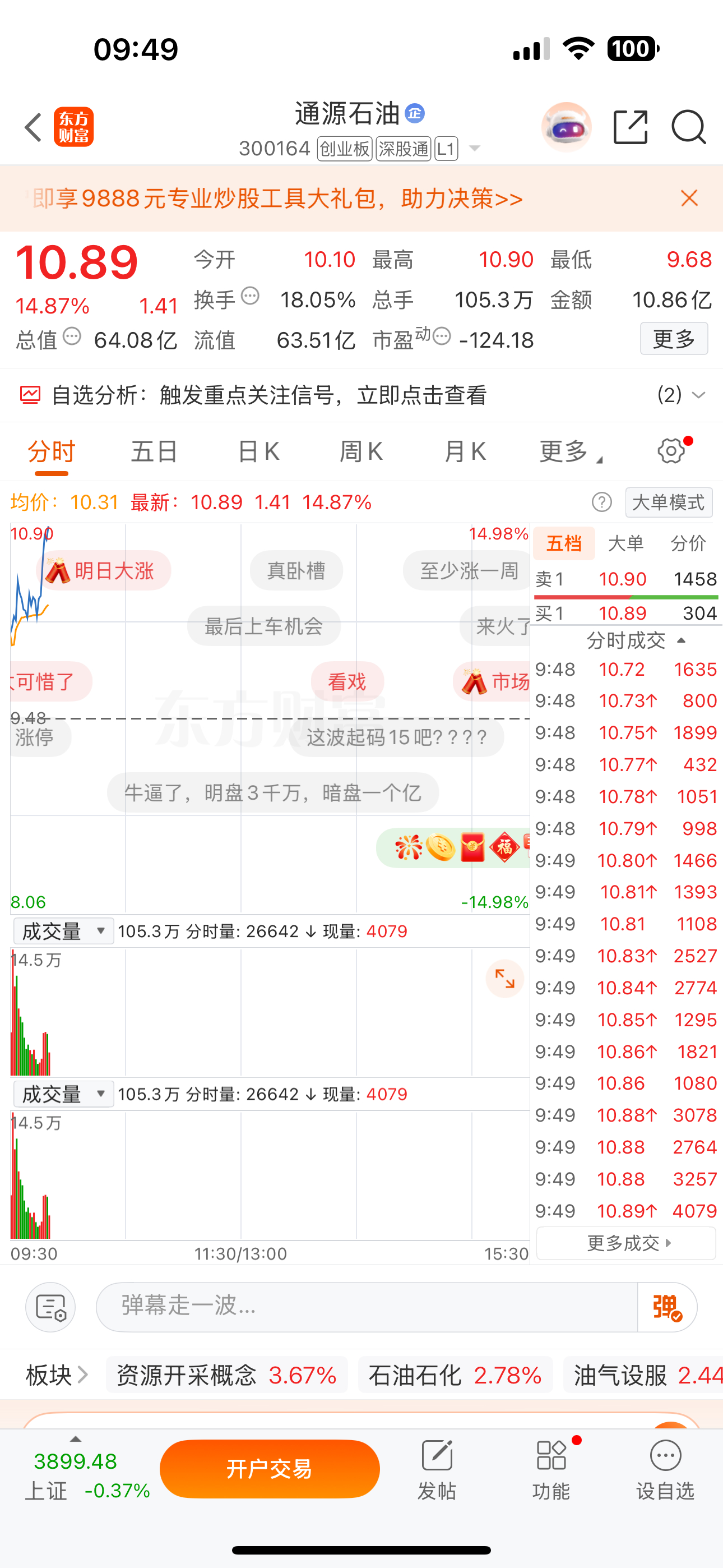This screenshot has height=1568, width=723.
Task: Tap the 卖1 10.90 order row
Action: pyautogui.click(x=626, y=579)
